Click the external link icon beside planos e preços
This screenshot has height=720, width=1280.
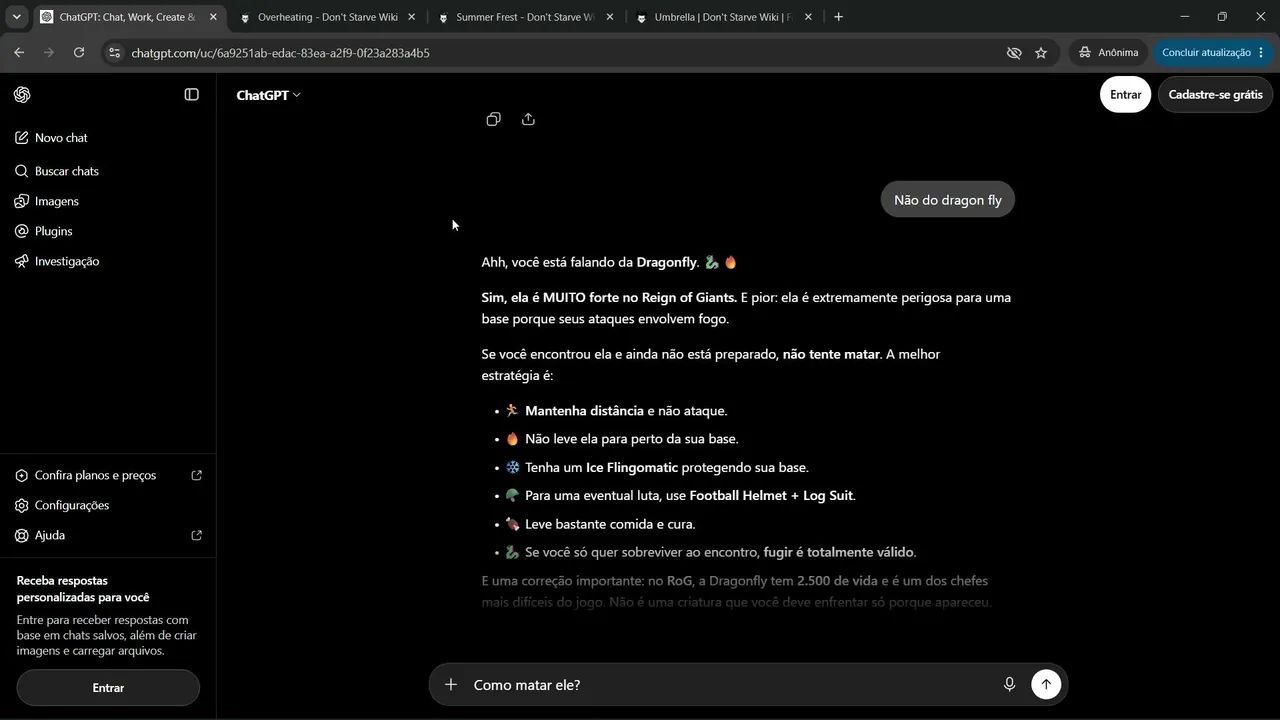coord(196,475)
